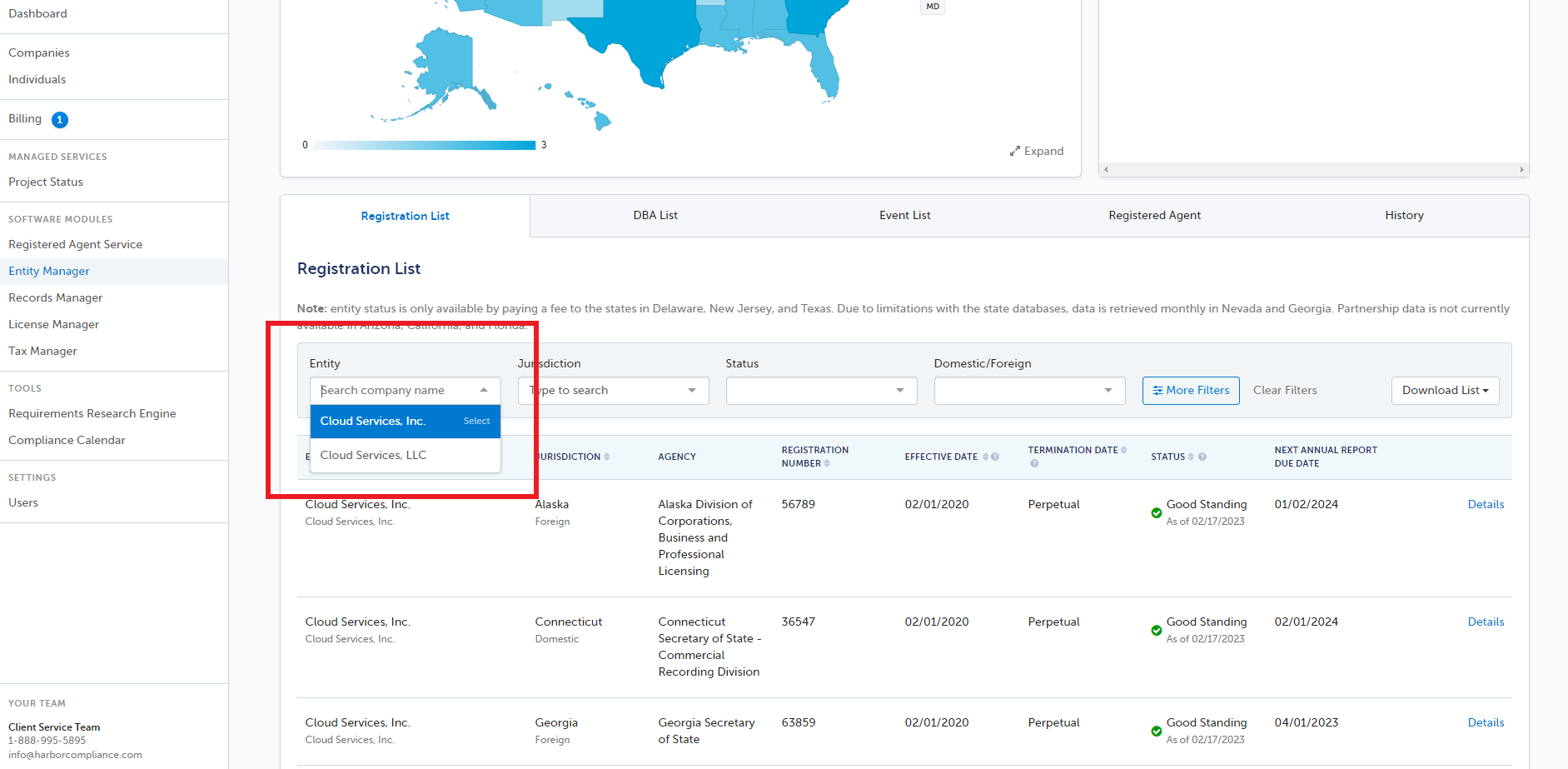Image resolution: width=1568 pixels, height=769 pixels.
Task: Click the More Filters sliders icon
Action: 1157,390
